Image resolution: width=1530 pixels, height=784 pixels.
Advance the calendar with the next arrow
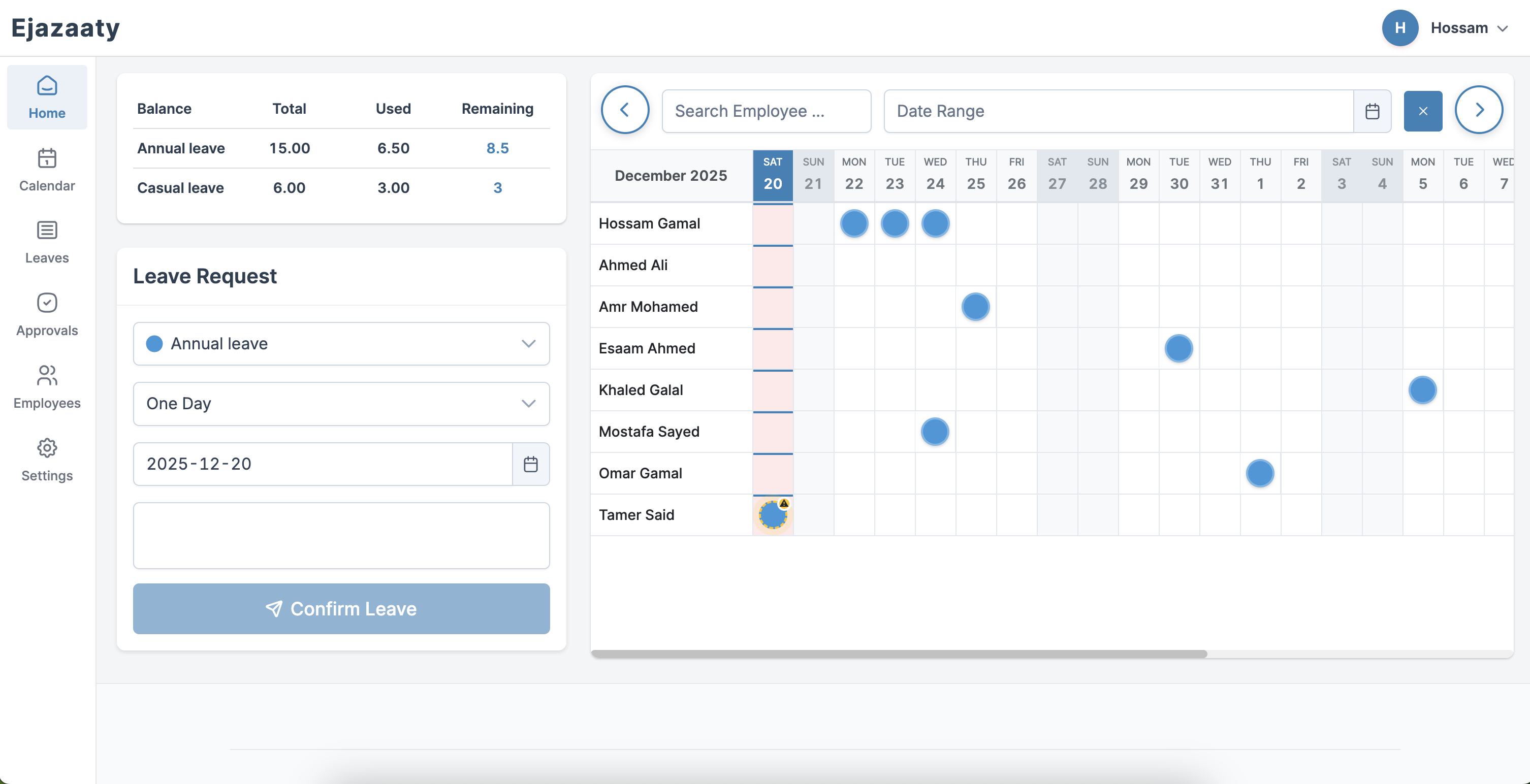coord(1479,109)
